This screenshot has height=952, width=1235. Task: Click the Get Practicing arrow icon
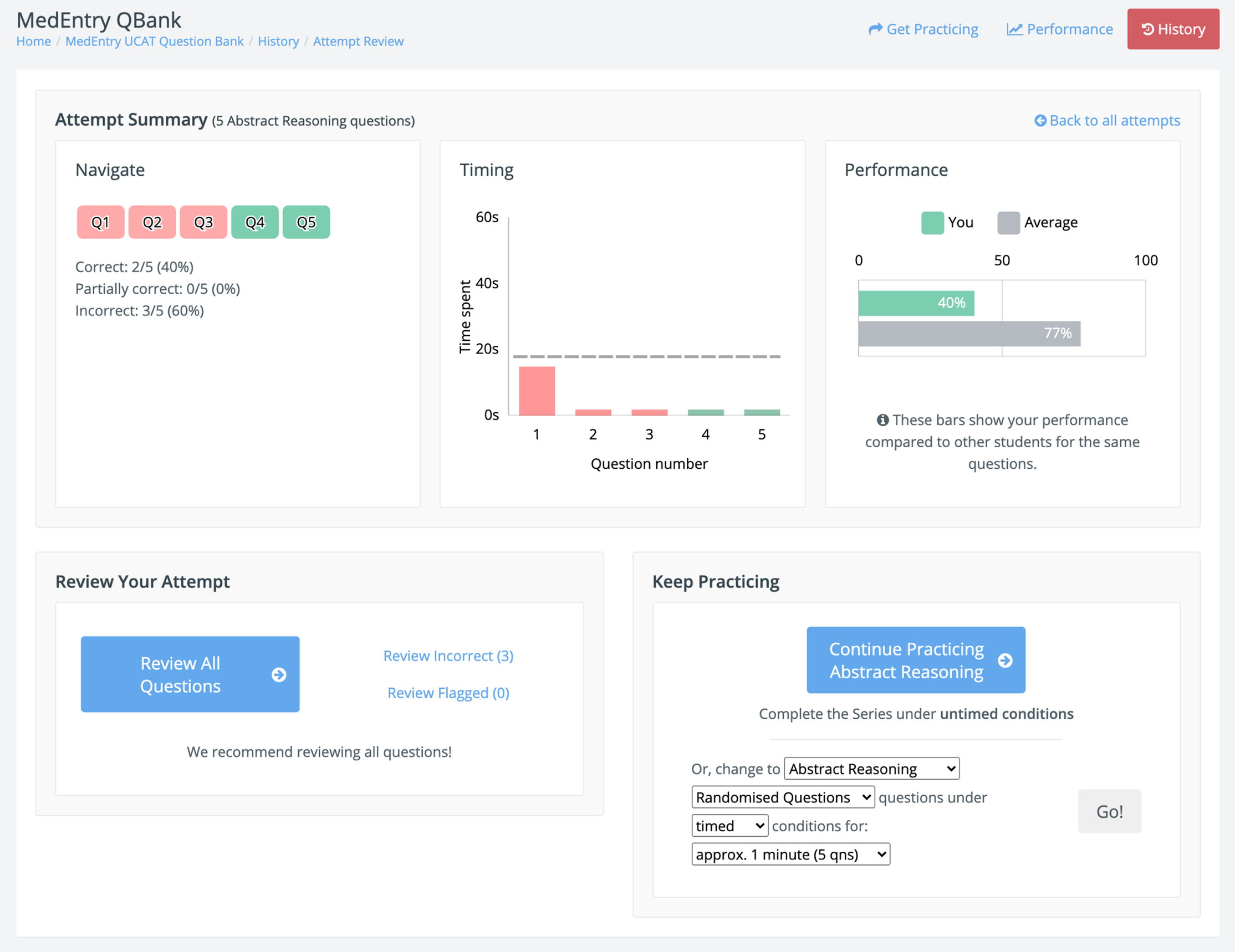(875, 29)
